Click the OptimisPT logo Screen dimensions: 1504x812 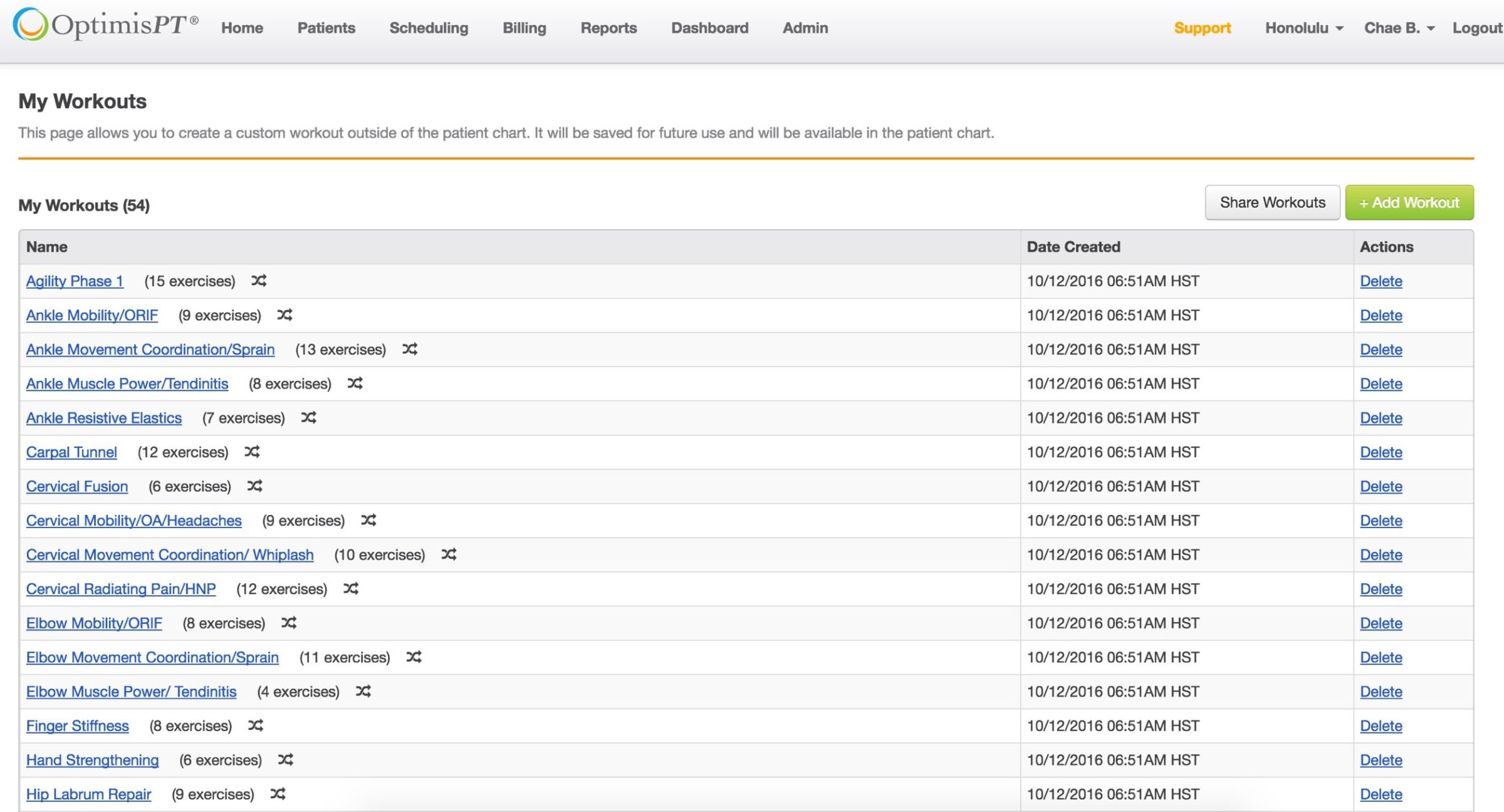tap(105, 25)
